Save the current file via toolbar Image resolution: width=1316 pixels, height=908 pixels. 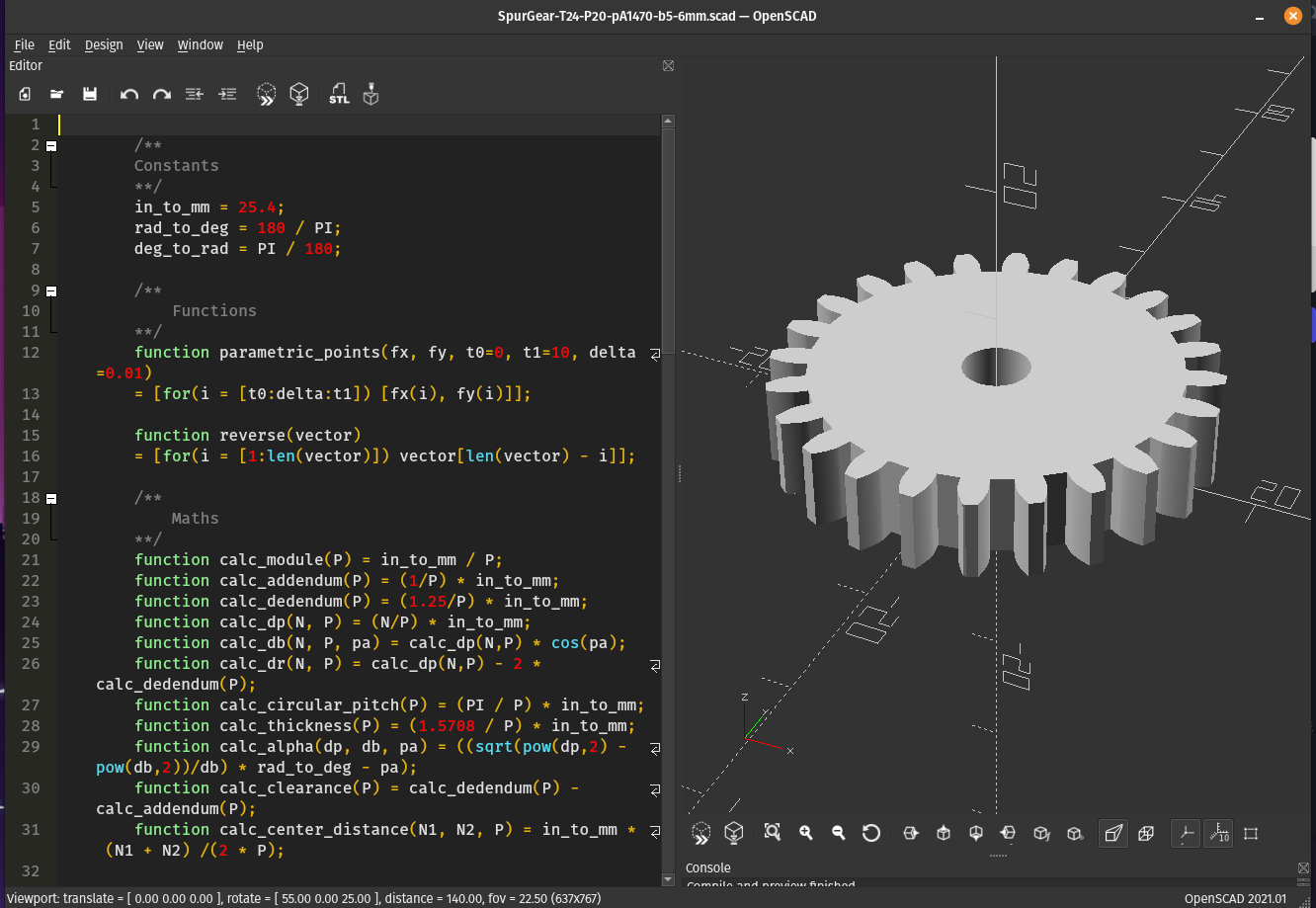[90, 94]
